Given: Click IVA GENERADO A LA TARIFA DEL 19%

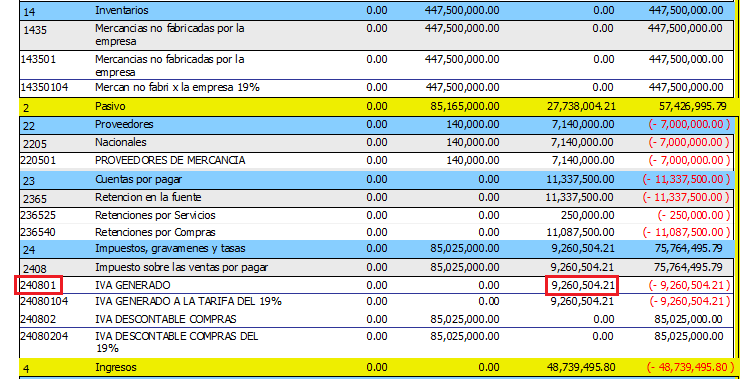Looking at the screenshot, I should (188, 301).
